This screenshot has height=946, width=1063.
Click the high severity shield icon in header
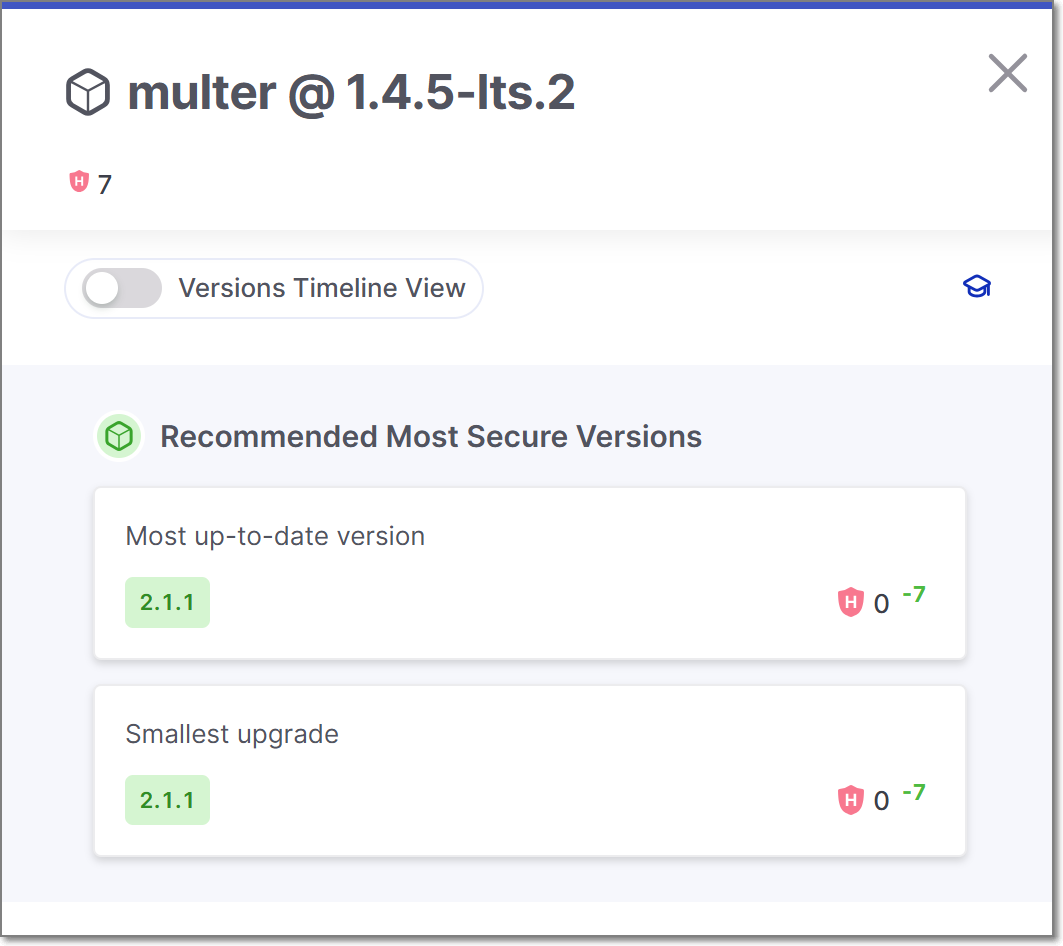[79, 182]
